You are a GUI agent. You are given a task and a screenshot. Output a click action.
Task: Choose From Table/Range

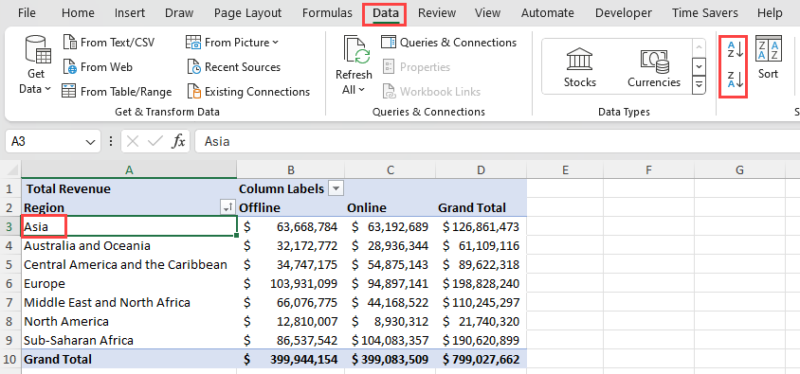pos(117,92)
